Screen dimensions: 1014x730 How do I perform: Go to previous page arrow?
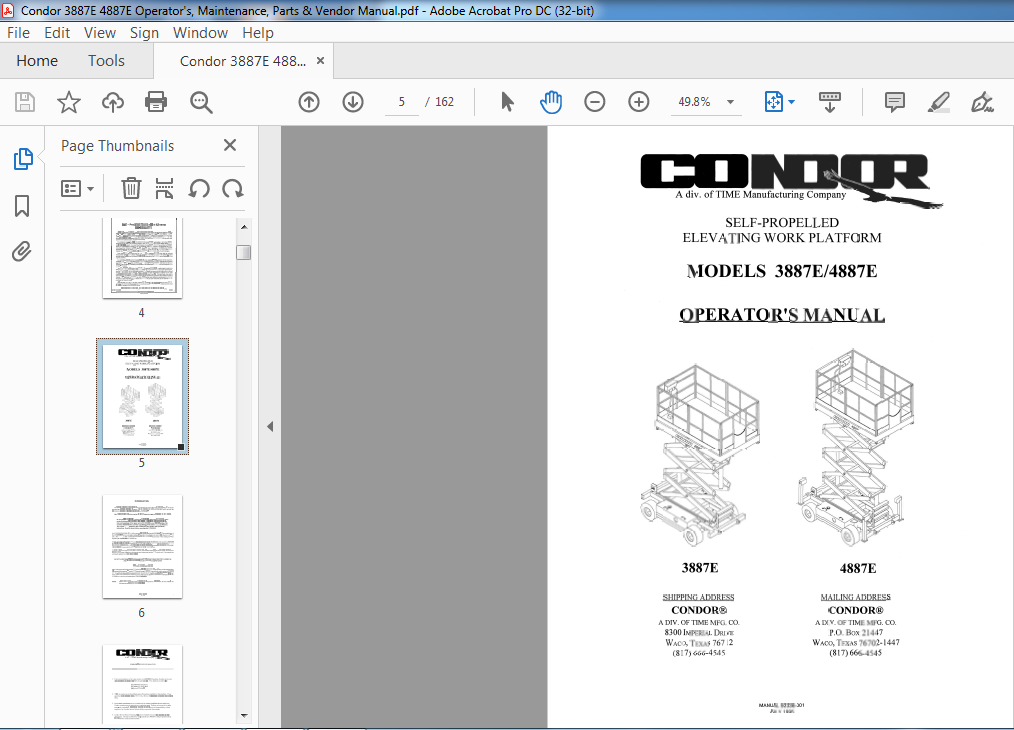(309, 102)
